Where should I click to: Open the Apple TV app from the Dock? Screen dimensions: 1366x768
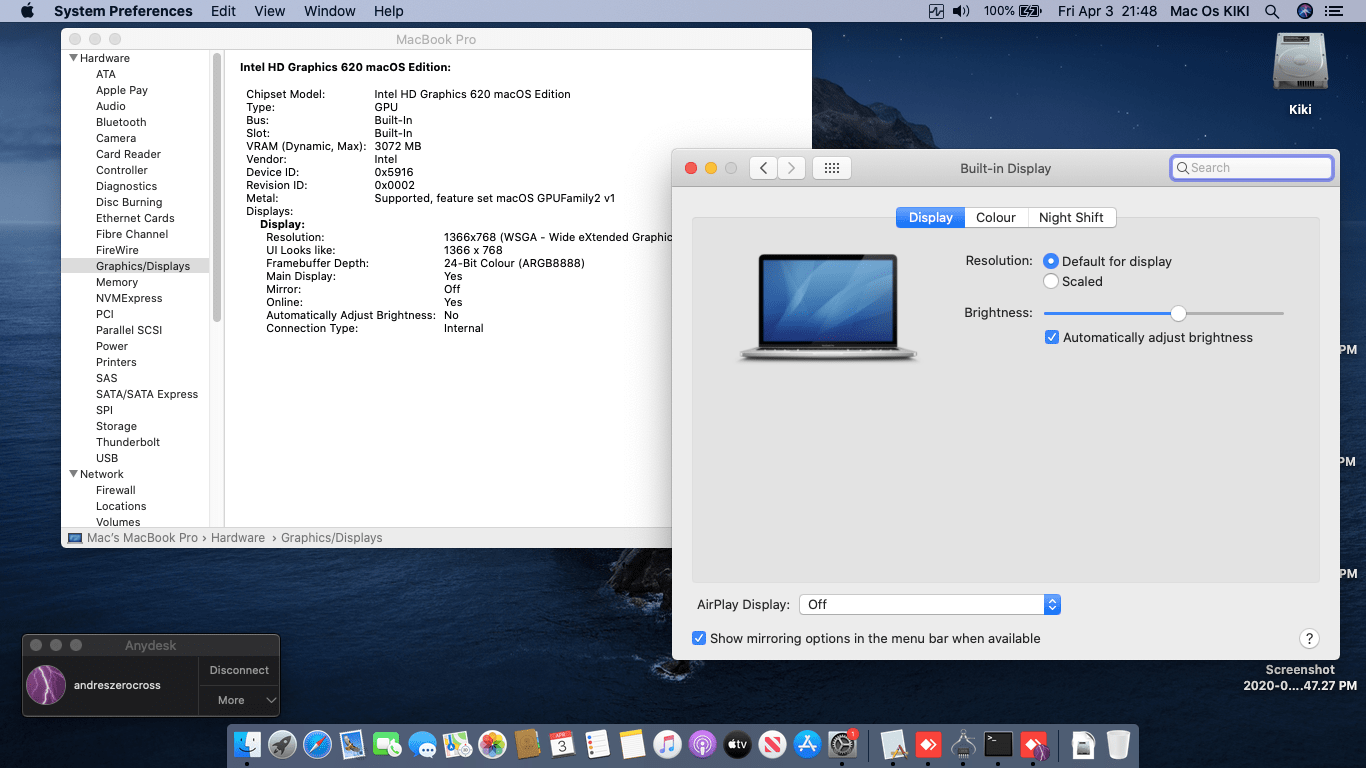(737, 745)
